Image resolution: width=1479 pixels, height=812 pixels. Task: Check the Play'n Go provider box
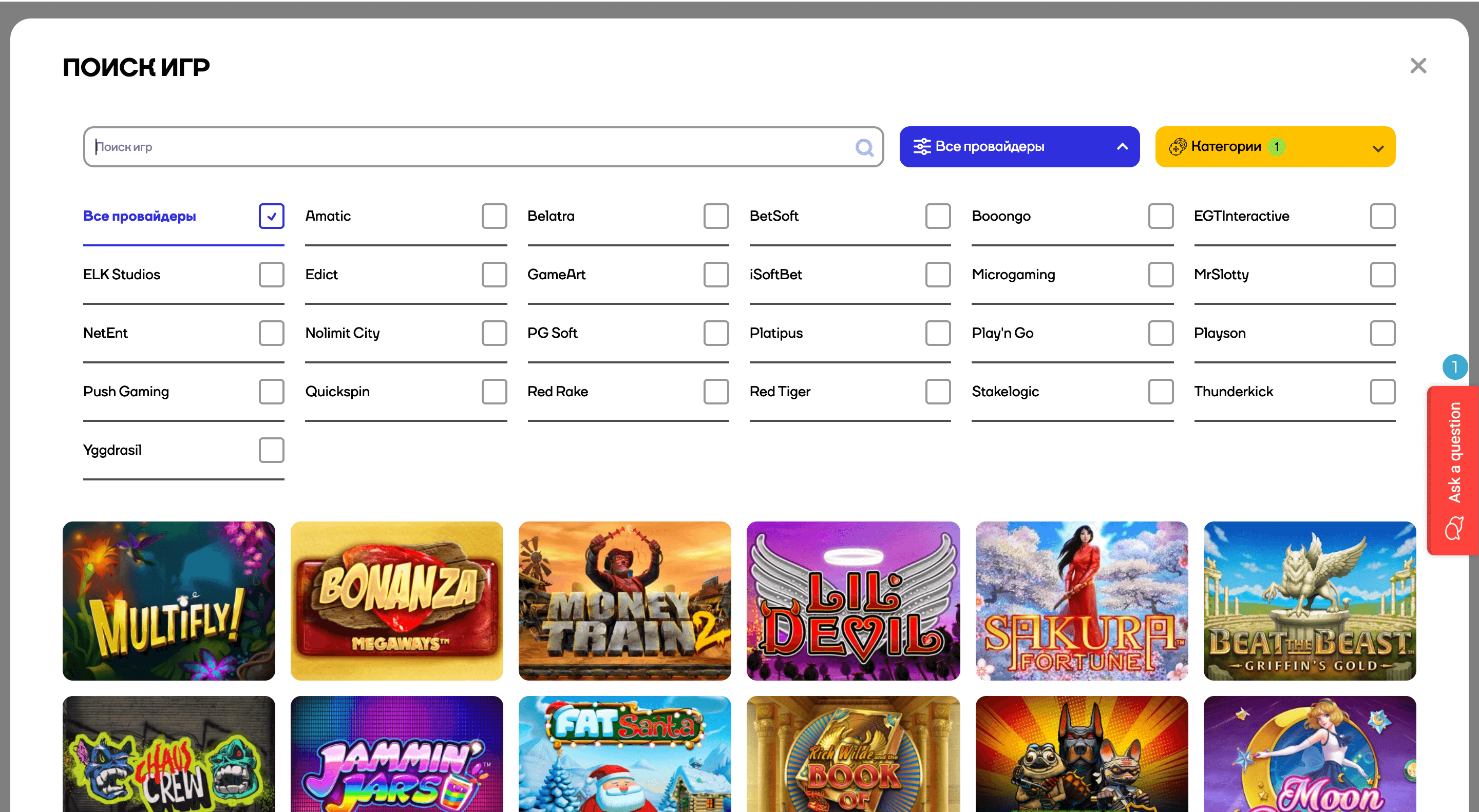tap(1160, 333)
